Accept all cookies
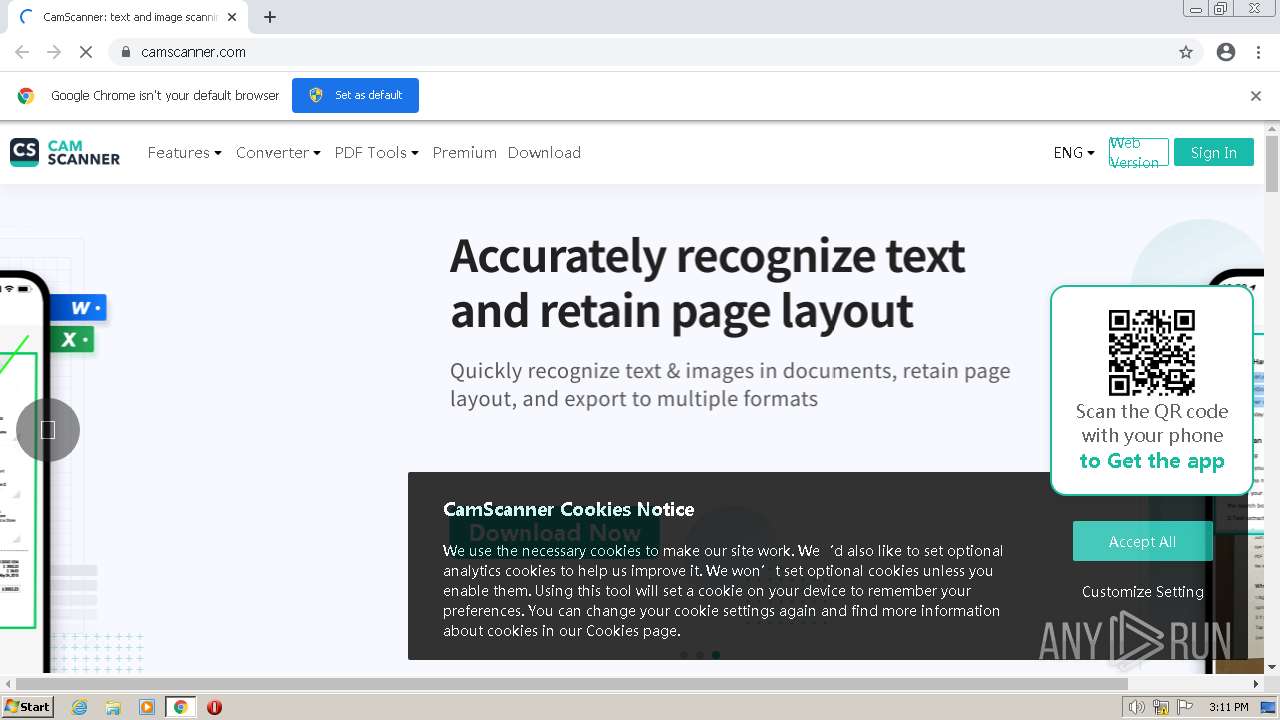Viewport: 1280px width, 720px height. click(x=1142, y=541)
